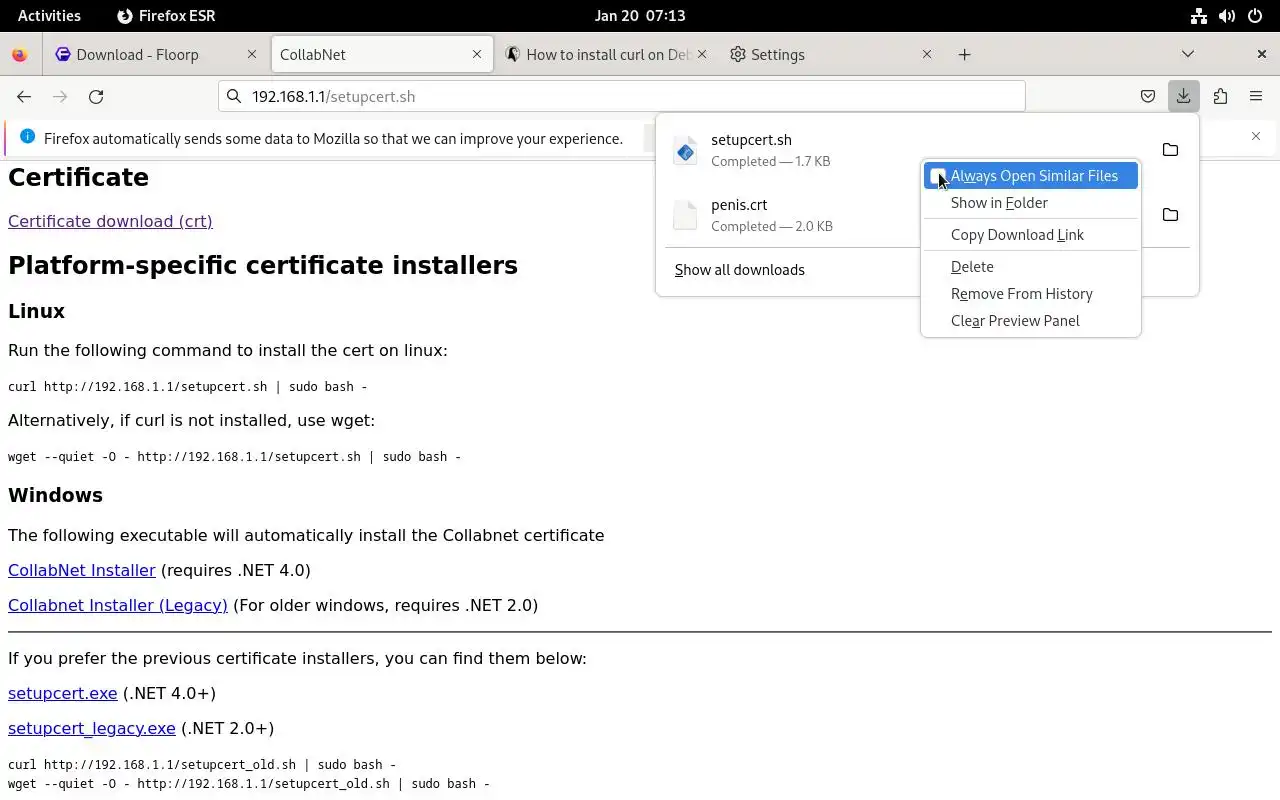Switch to the Settings tab
The image size is (1280, 800).
coord(831,54)
